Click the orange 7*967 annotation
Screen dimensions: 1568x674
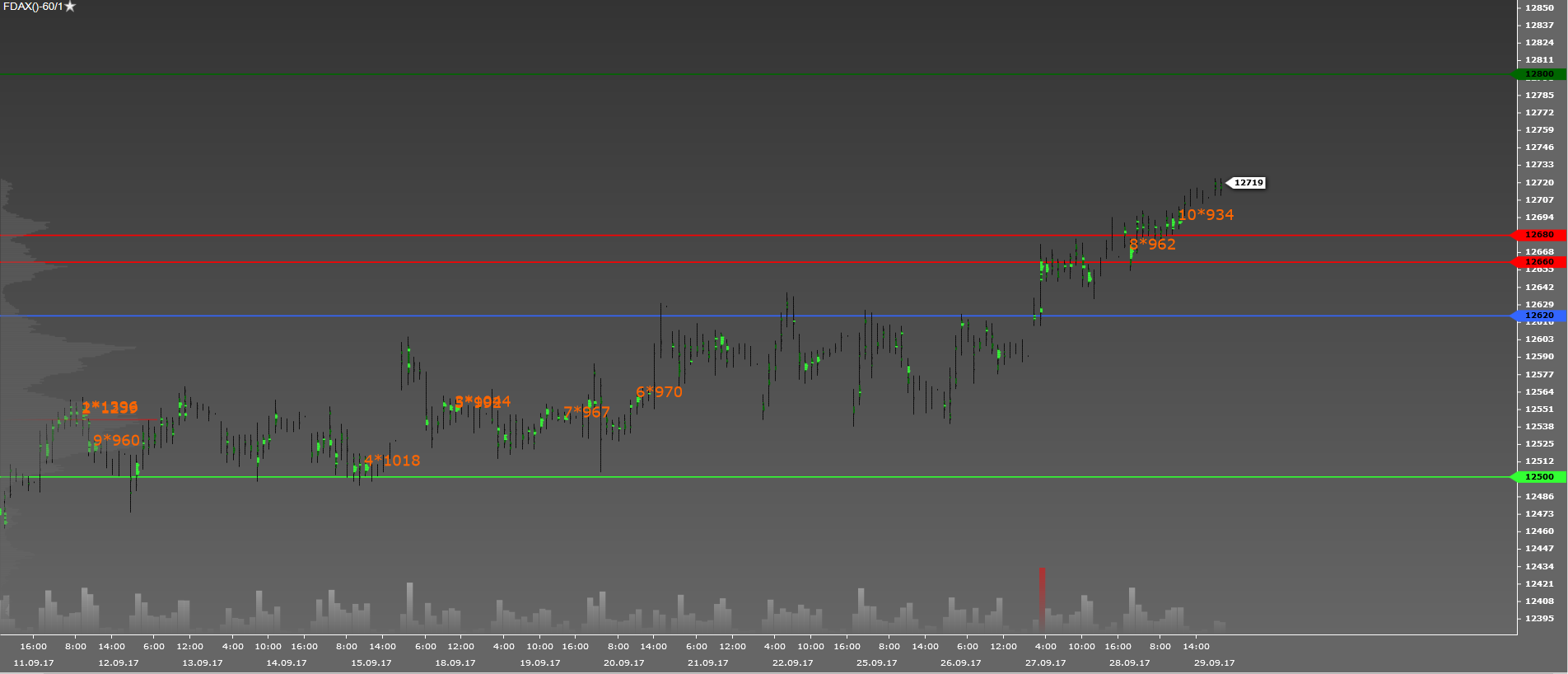click(586, 412)
